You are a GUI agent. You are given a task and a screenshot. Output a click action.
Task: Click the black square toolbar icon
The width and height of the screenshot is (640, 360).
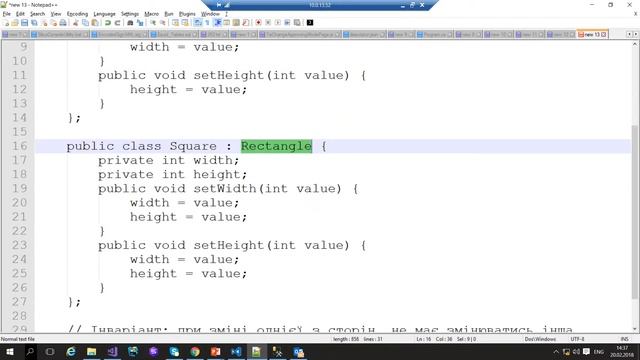[x=310, y=23]
